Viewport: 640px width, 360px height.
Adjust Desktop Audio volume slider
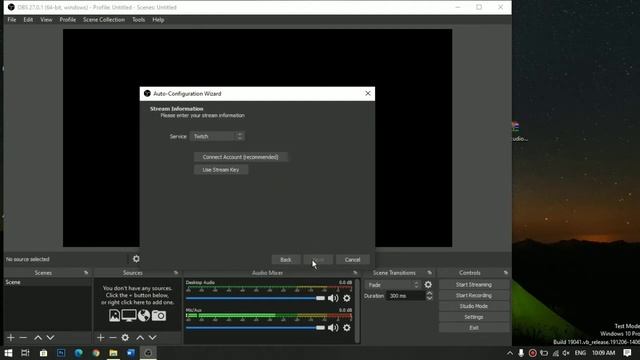point(255,298)
